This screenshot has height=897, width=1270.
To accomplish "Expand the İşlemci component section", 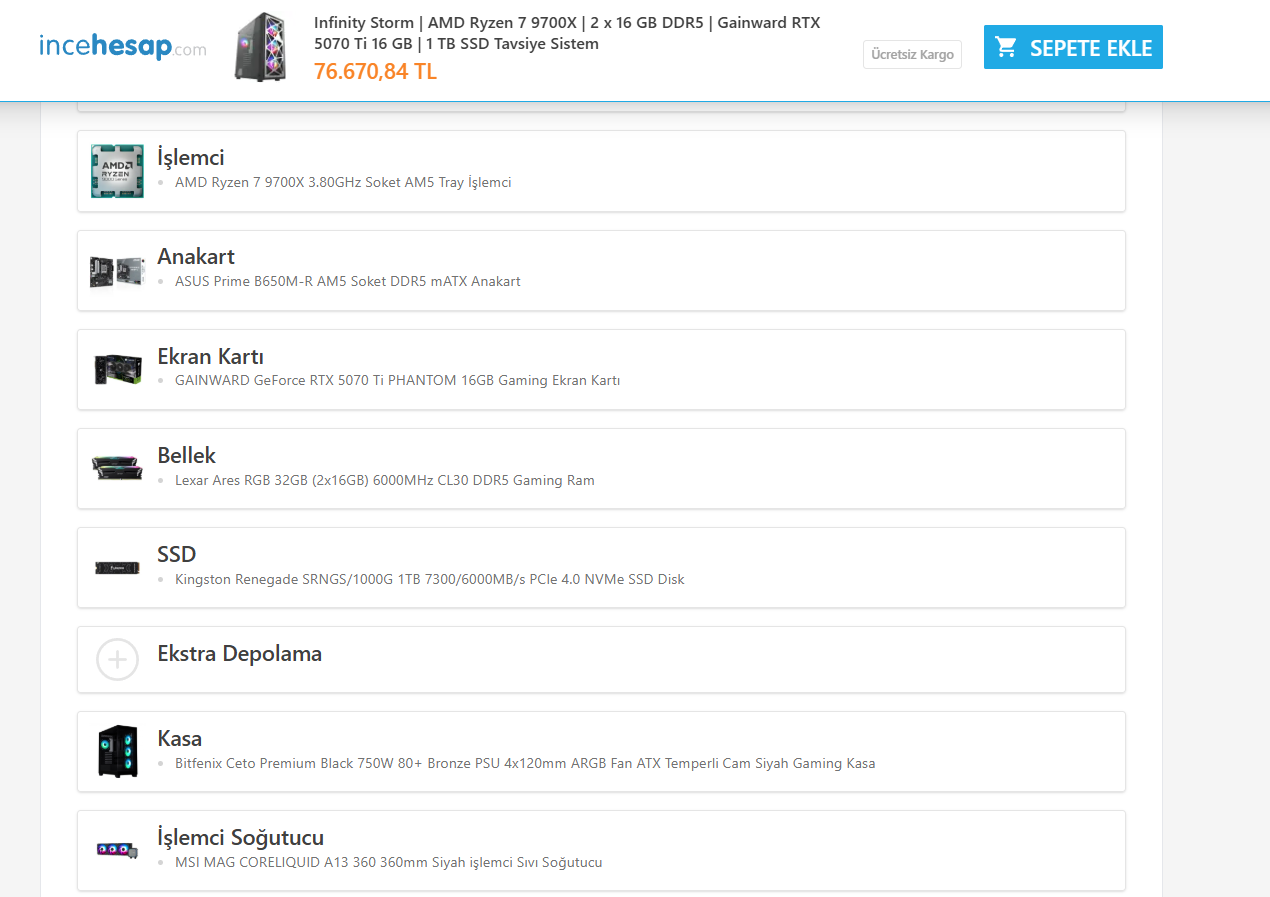I will point(191,157).
